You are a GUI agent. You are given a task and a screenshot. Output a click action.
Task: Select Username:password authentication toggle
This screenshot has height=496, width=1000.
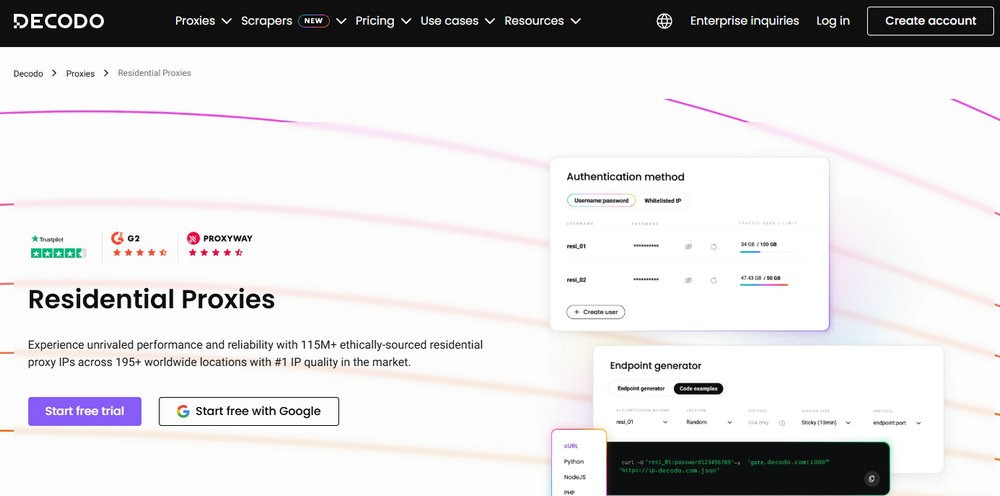tap(601, 201)
